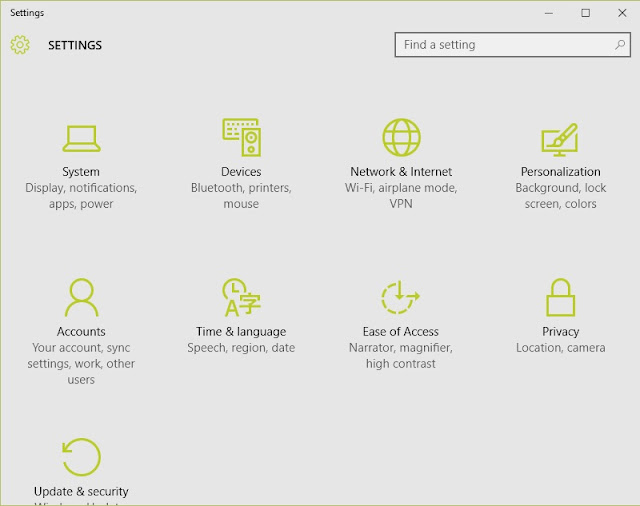Open the Devices keyboard and speaker icon
Image resolution: width=640 pixels, height=506 pixels.
coord(242,137)
